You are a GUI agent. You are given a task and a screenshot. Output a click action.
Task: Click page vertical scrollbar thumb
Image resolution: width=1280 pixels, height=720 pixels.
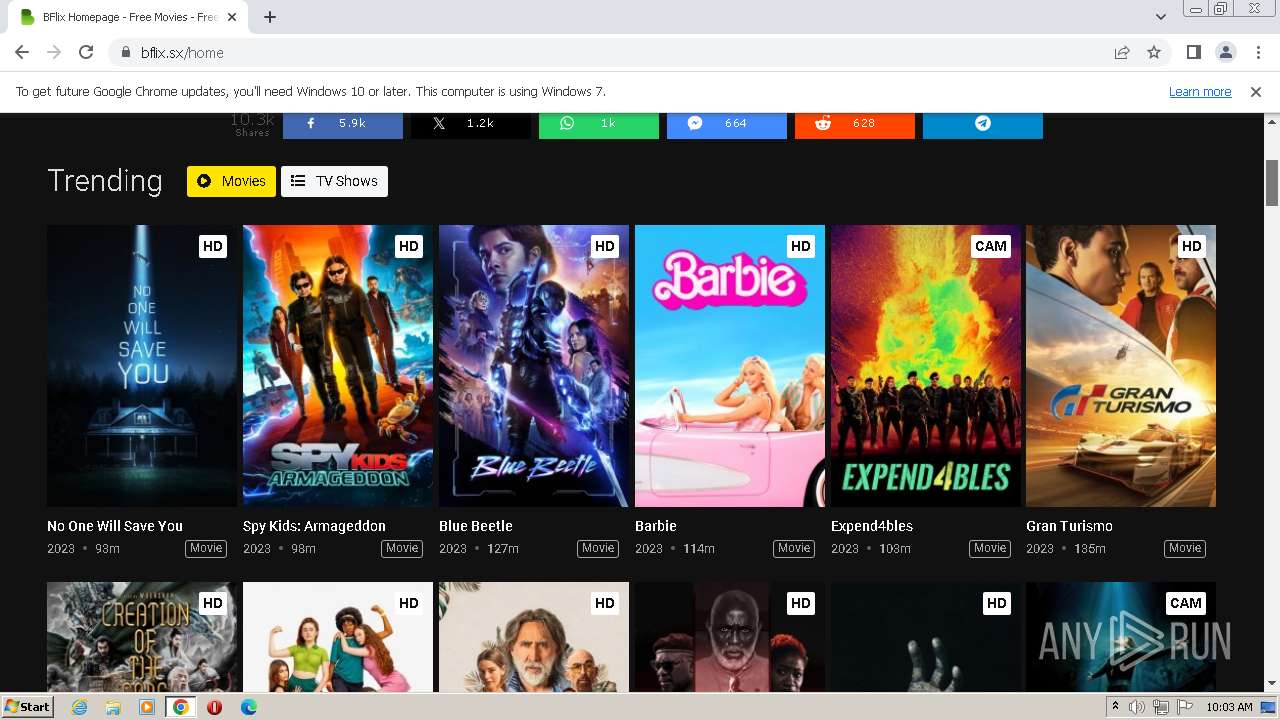click(1272, 182)
